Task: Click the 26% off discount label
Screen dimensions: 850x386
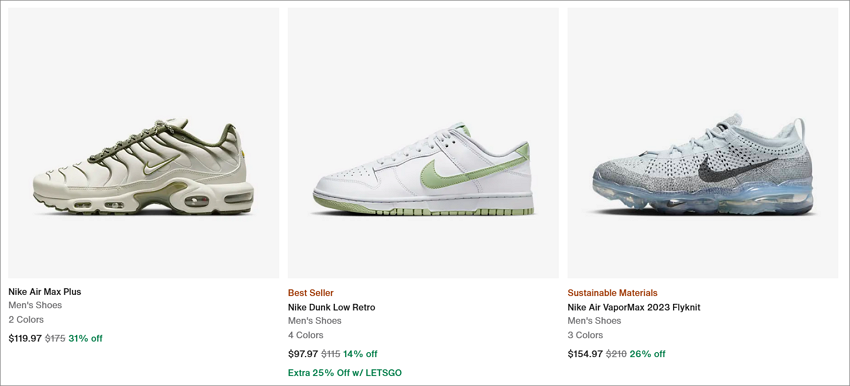Action: (x=648, y=354)
